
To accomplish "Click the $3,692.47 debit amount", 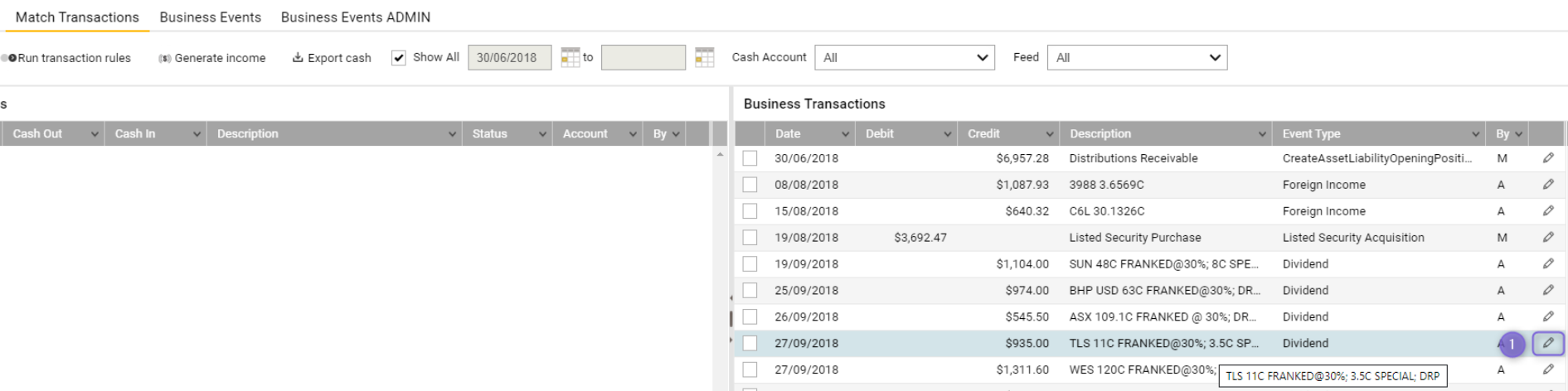I will [x=920, y=238].
